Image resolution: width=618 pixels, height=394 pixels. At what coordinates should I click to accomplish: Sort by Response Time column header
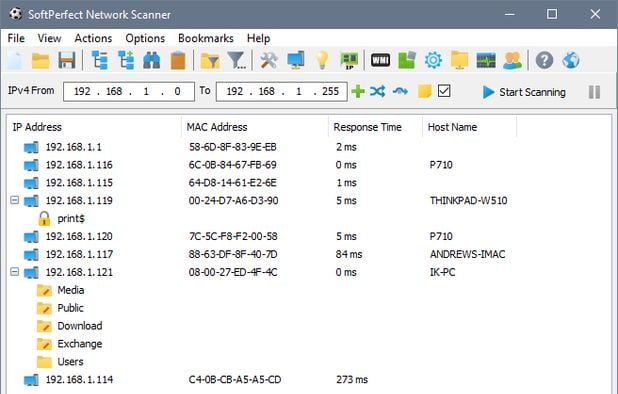click(375, 127)
